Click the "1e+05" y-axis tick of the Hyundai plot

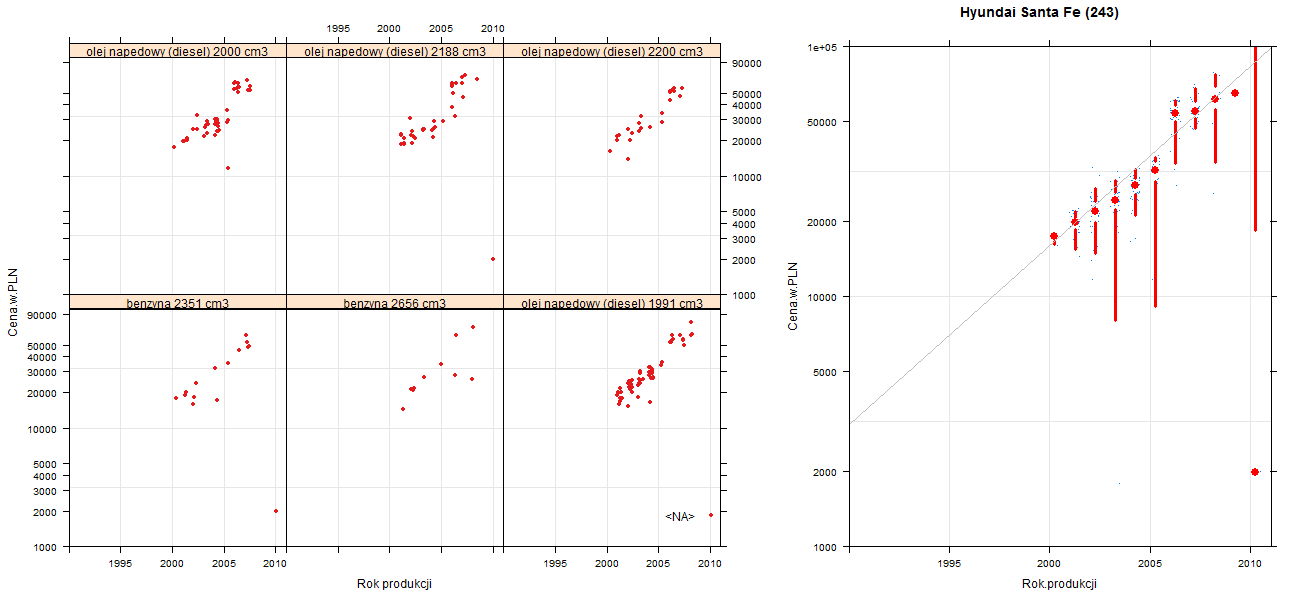pyautogui.click(x=822, y=47)
